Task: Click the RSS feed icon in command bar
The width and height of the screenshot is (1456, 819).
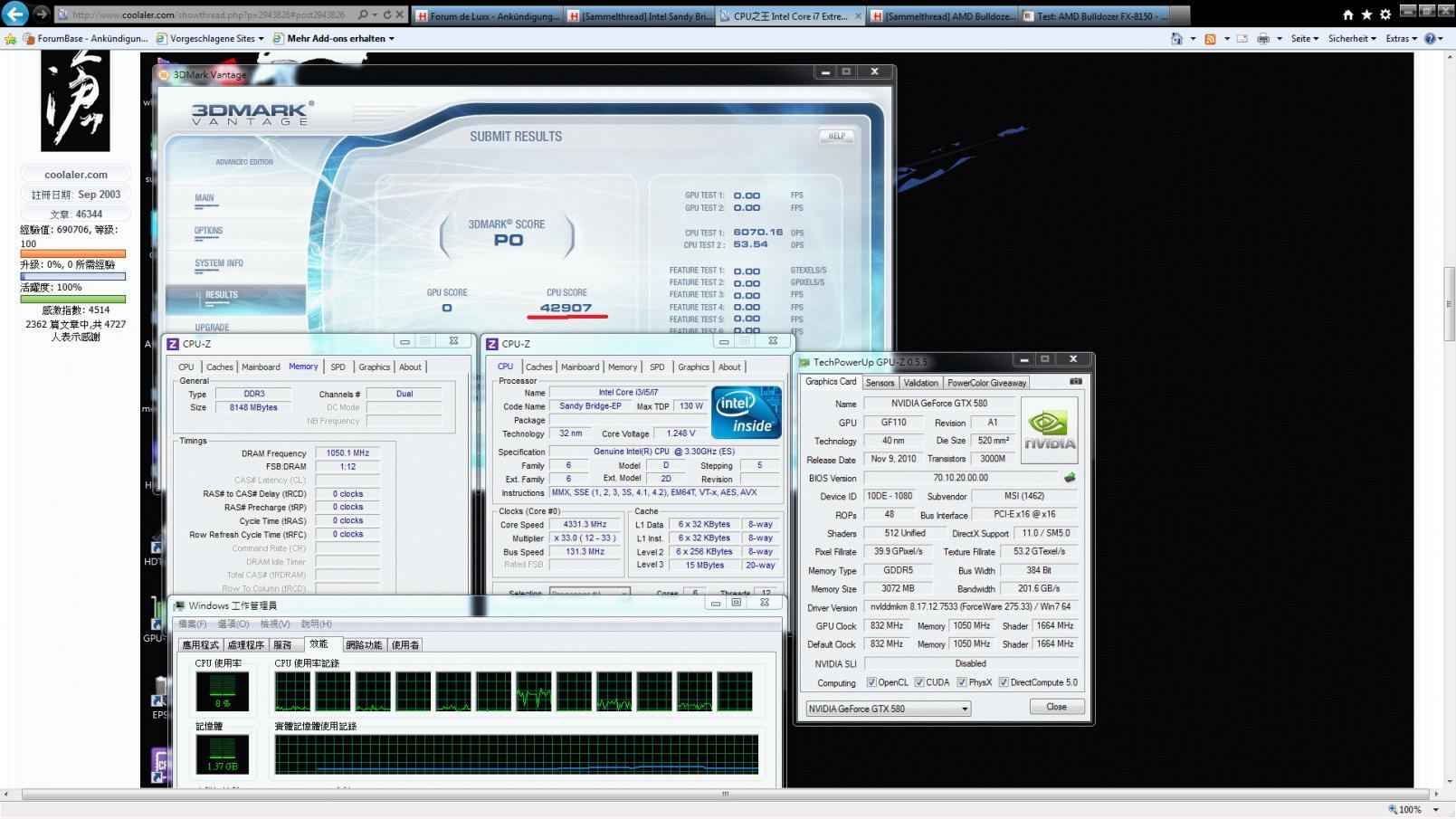Action: (1210, 39)
